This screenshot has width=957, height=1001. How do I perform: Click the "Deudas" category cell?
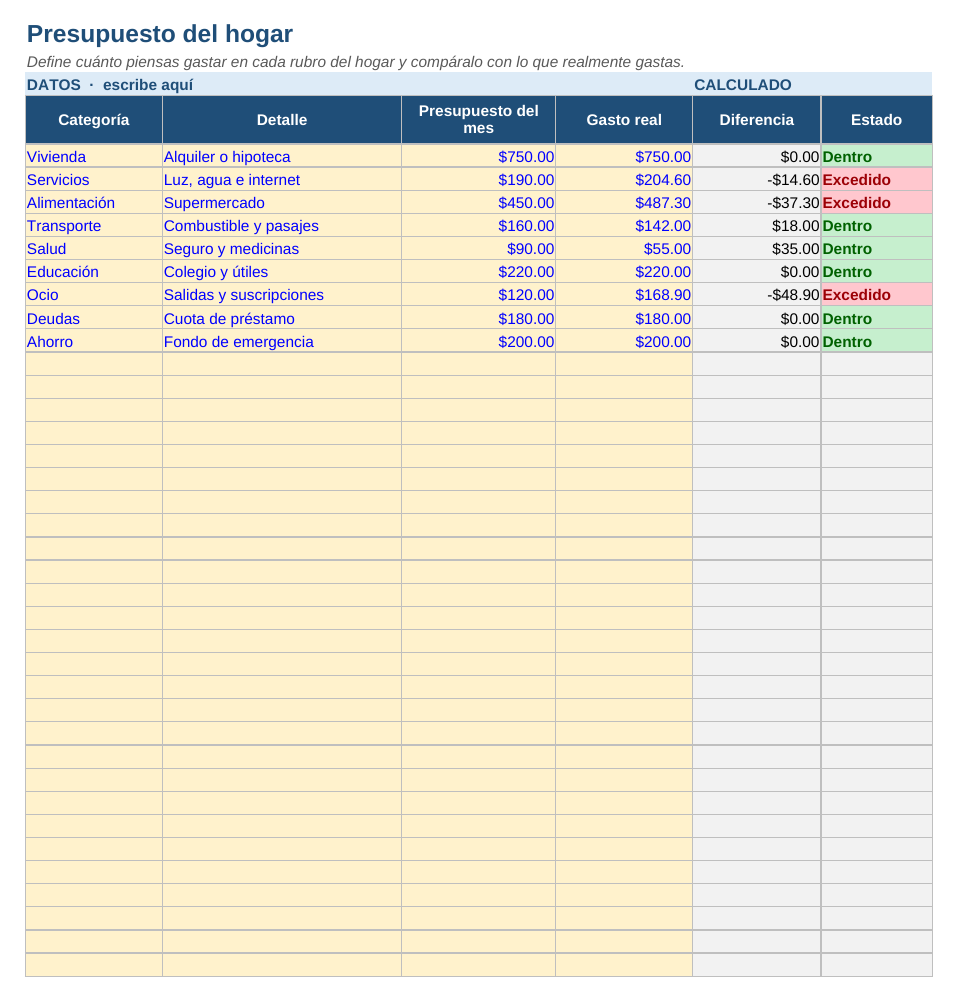pyautogui.click(x=94, y=318)
